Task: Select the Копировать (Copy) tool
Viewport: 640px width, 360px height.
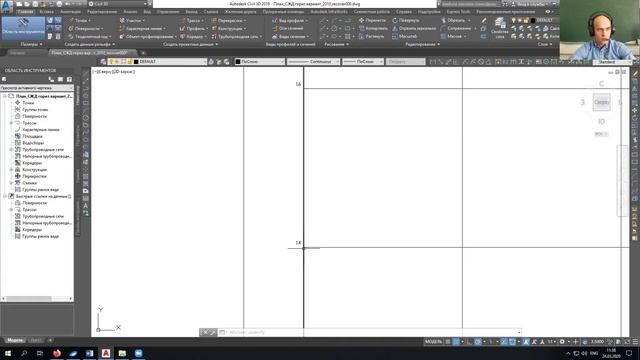Action: pyautogui.click(x=373, y=28)
